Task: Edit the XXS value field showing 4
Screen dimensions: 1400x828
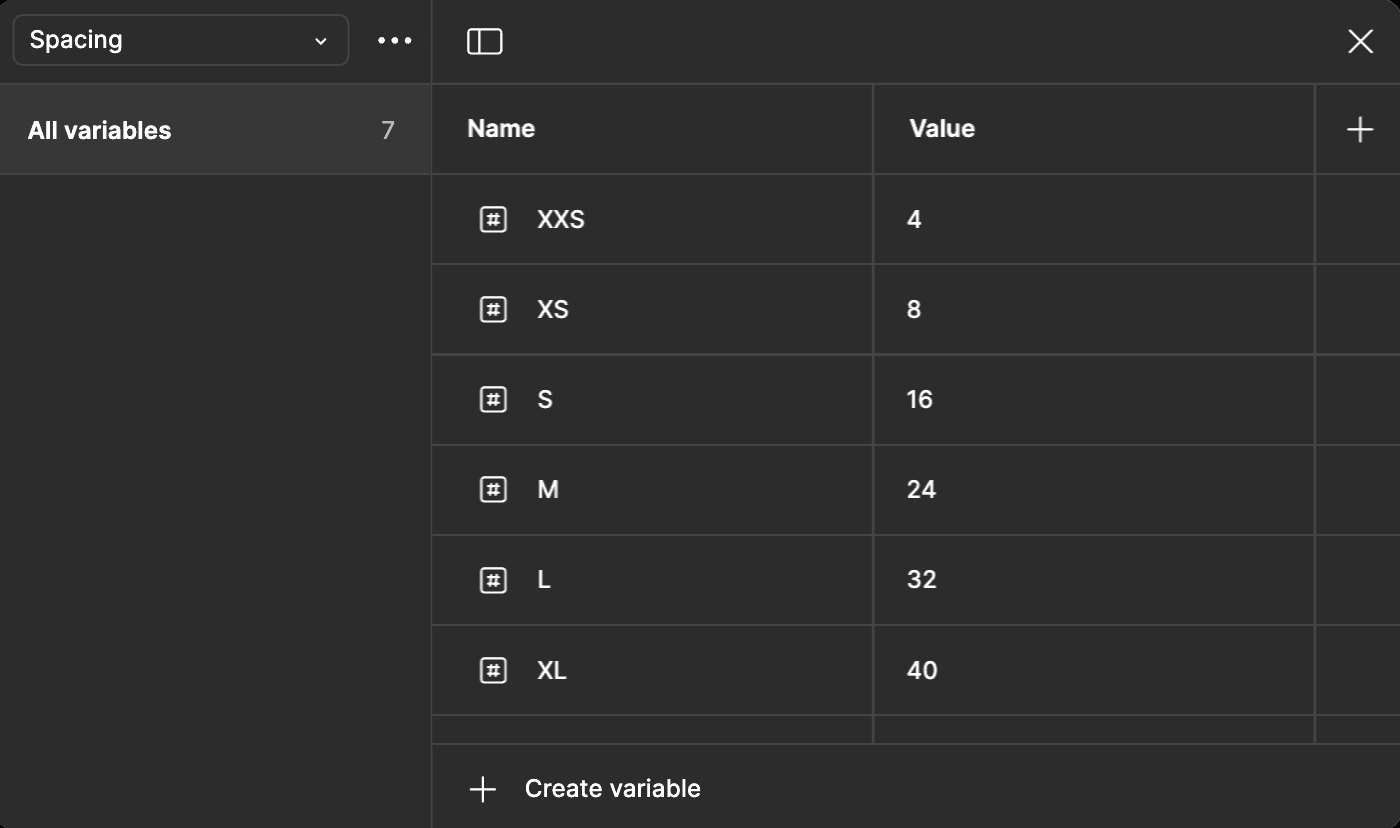Action: pyautogui.click(x=1093, y=219)
